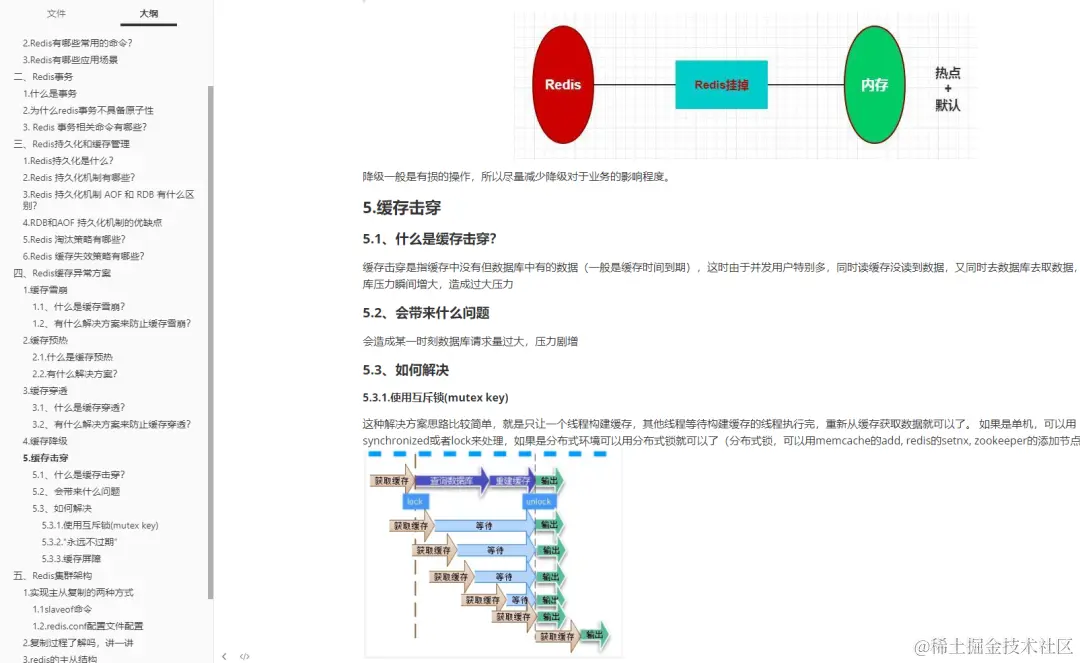Click paragraph 会造成某一时刻数据库请求量过大
This screenshot has height=663, width=1080.
(470, 341)
